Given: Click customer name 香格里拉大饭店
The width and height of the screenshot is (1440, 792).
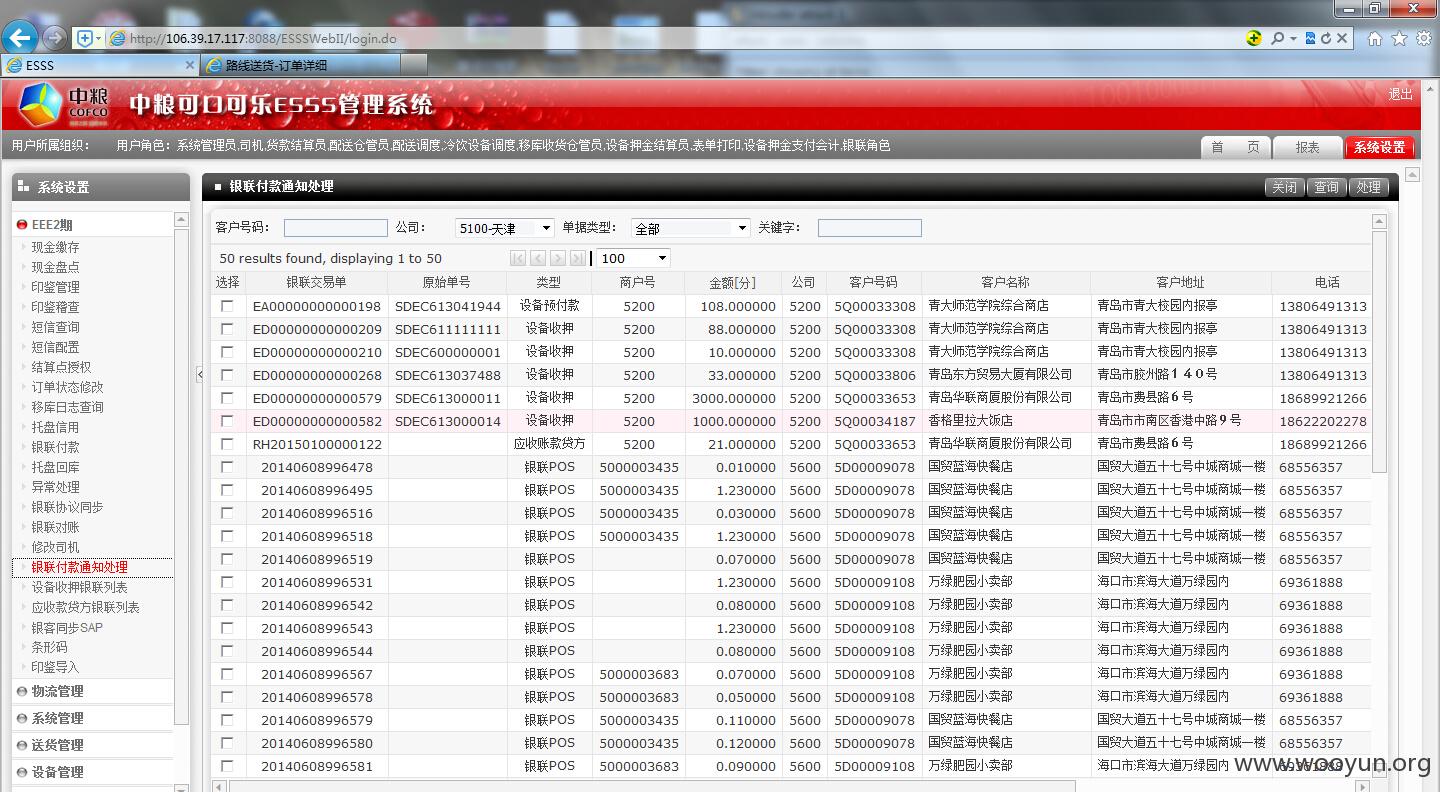Looking at the screenshot, I should 970,421.
